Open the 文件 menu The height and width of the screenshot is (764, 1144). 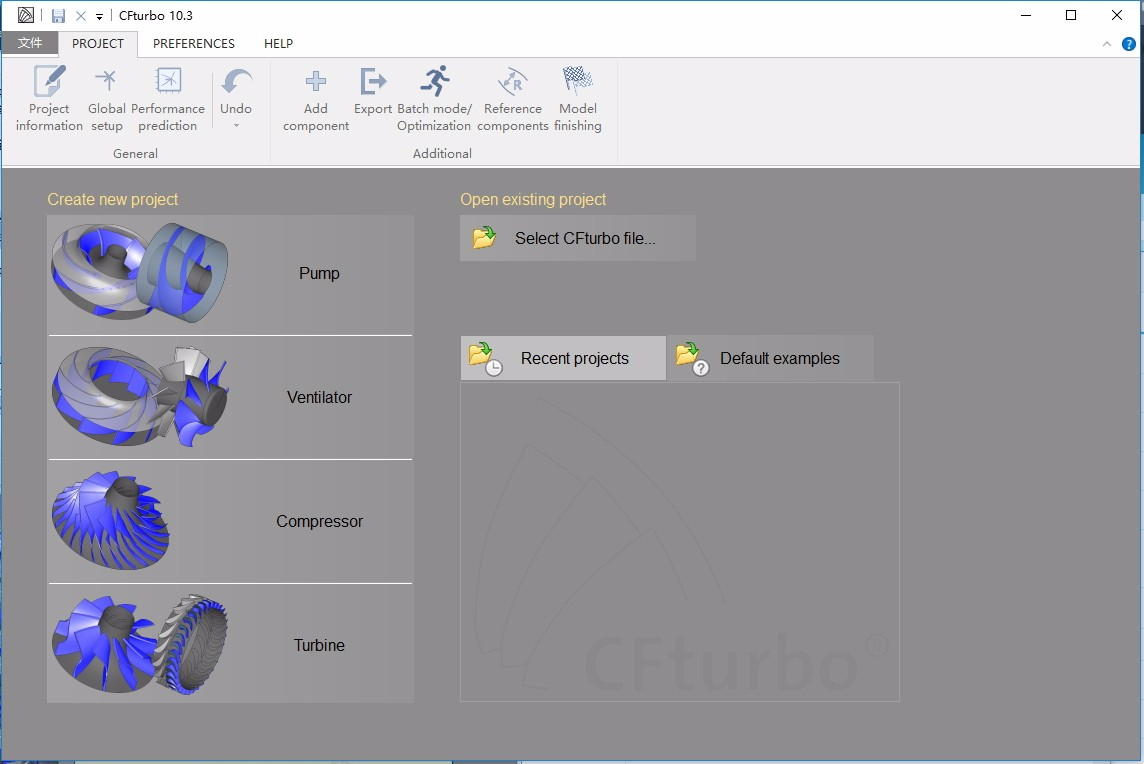pyautogui.click(x=30, y=43)
